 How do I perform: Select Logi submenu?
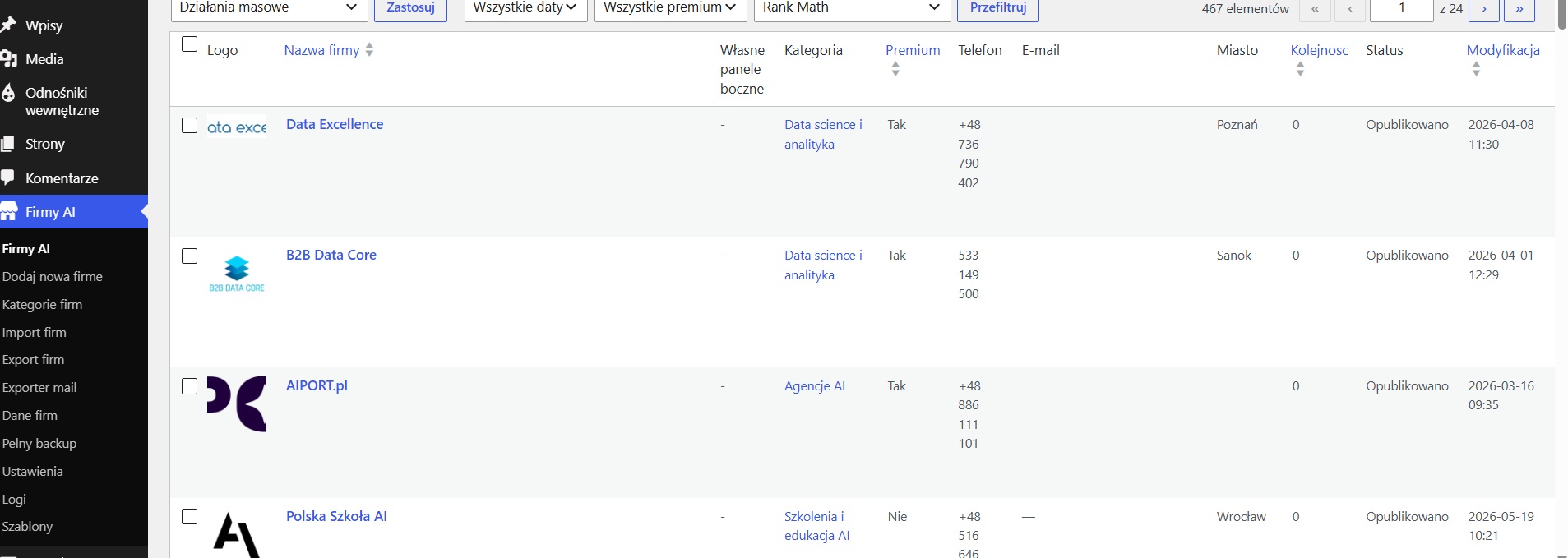(15, 500)
